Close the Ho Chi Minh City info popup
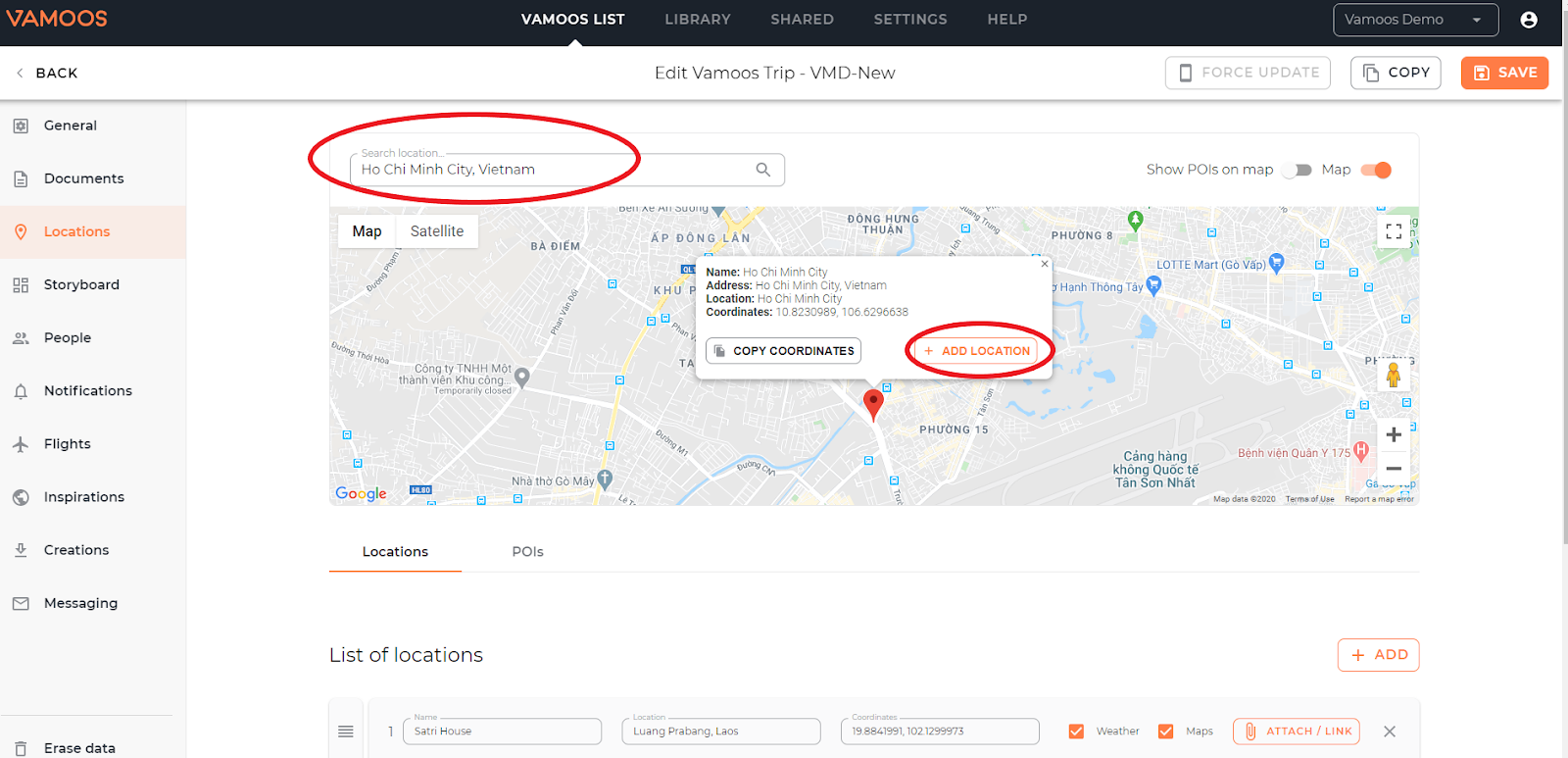 pyautogui.click(x=1045, y=264)
